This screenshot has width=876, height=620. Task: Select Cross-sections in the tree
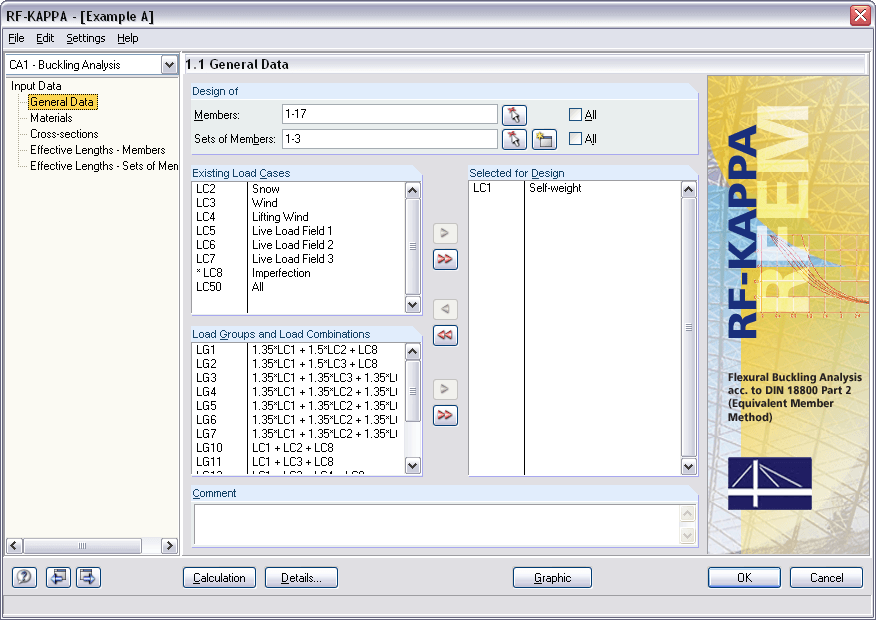[64, 134]
